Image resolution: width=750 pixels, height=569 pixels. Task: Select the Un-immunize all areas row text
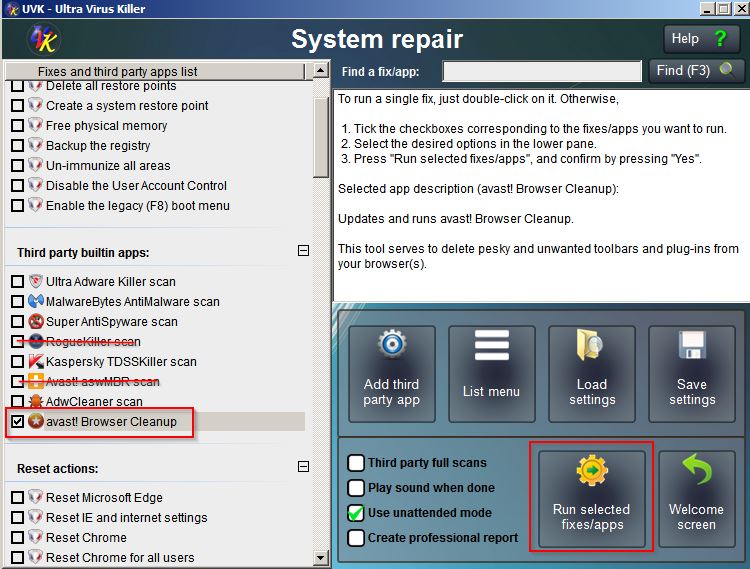tap(108, 165)
